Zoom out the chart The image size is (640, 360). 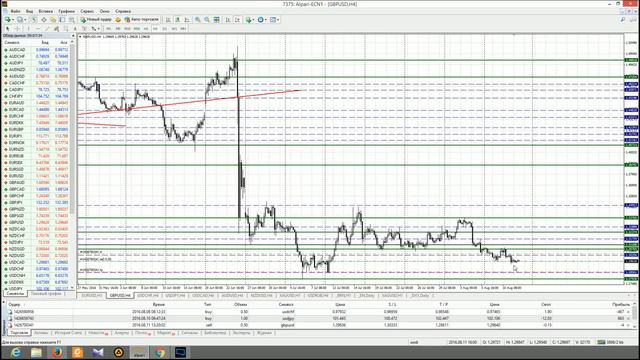pos(207,20)
